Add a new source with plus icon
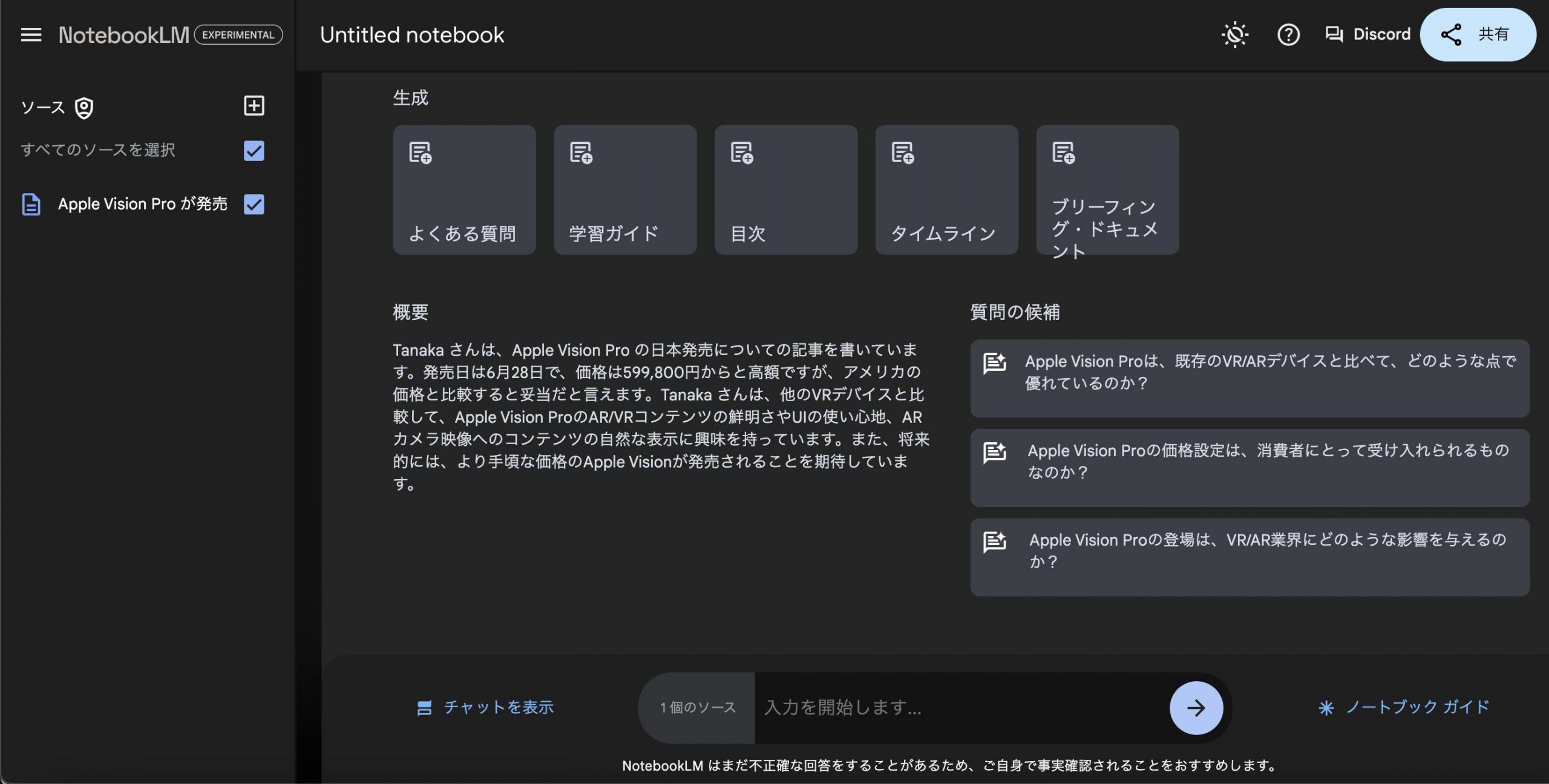Image resolution: width=1549 pixels, height=784 pixels. (254, 106)
